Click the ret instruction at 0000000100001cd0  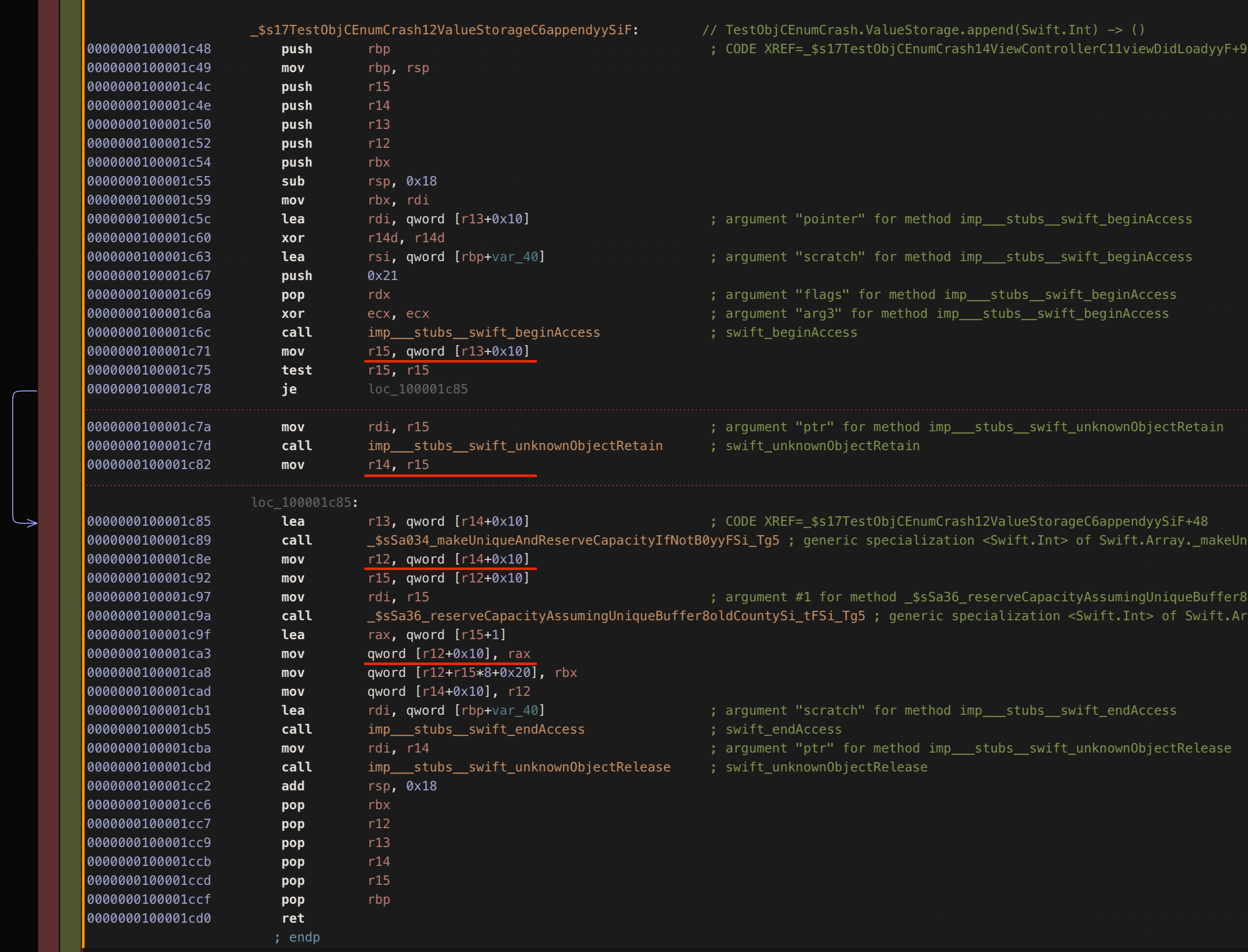tap(293, 918)
